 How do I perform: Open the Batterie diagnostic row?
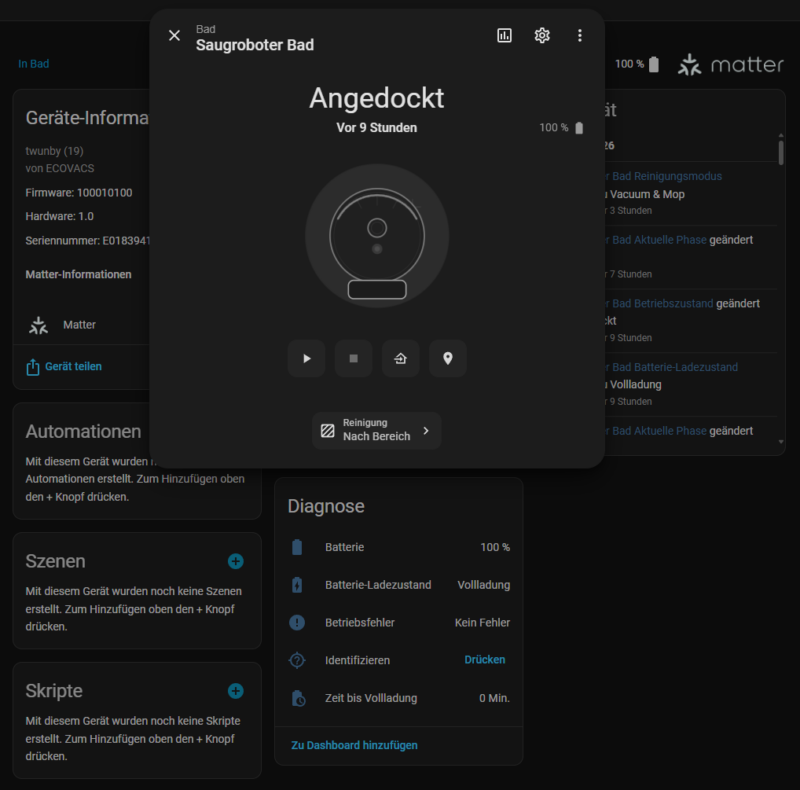pos(399,547)
